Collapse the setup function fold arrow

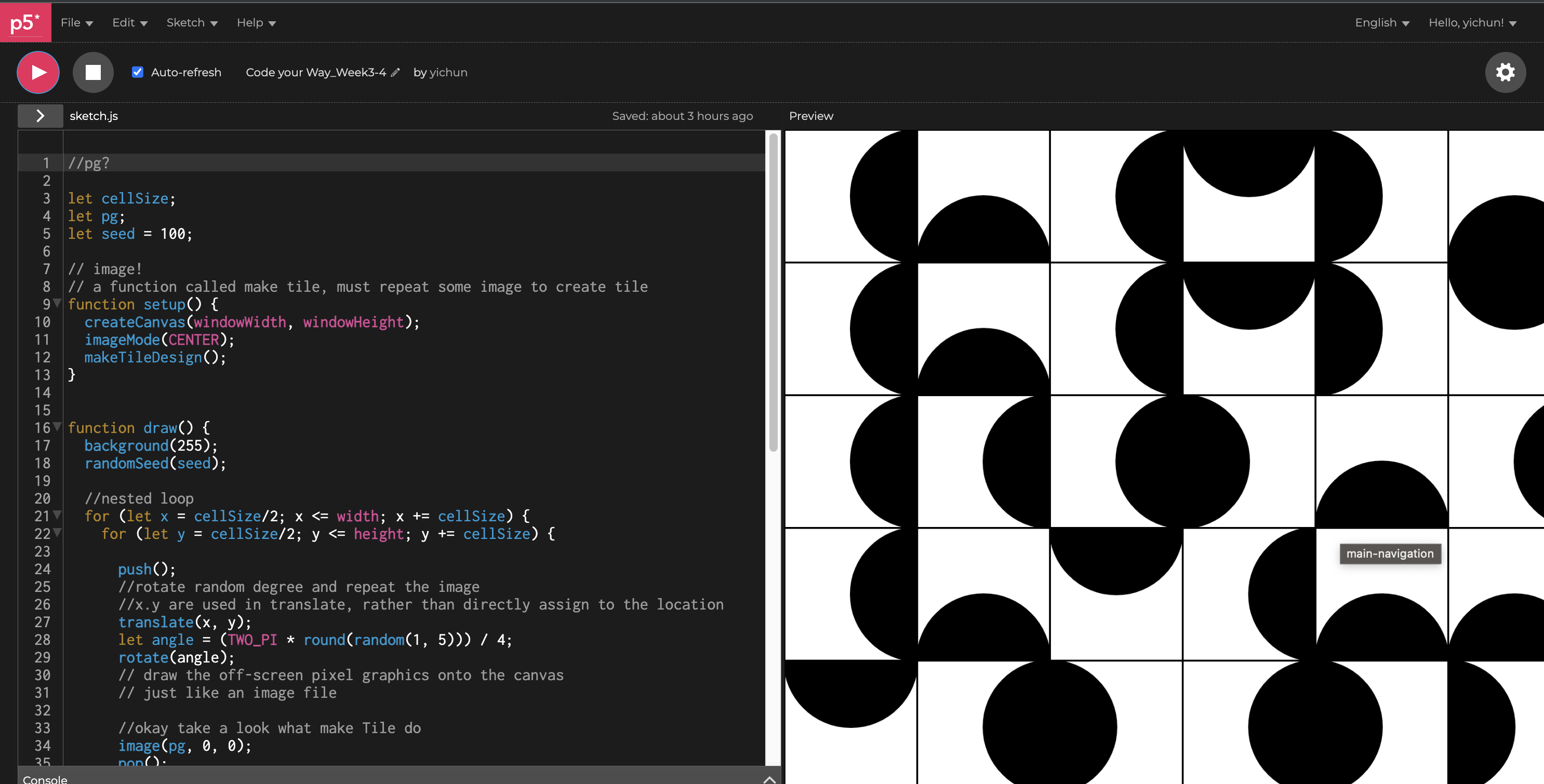point(58,303)
